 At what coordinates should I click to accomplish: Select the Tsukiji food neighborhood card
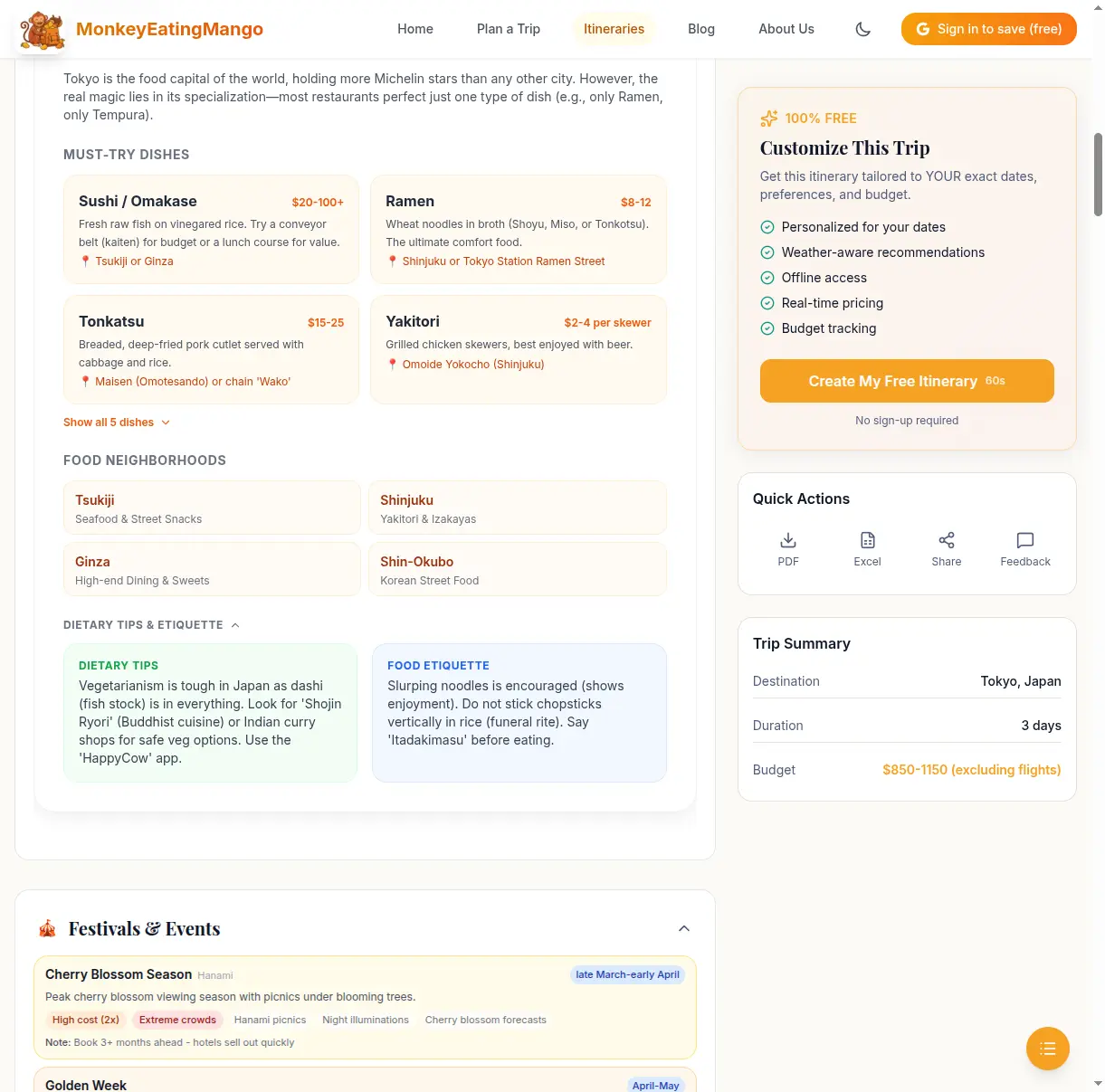(212, 508)
